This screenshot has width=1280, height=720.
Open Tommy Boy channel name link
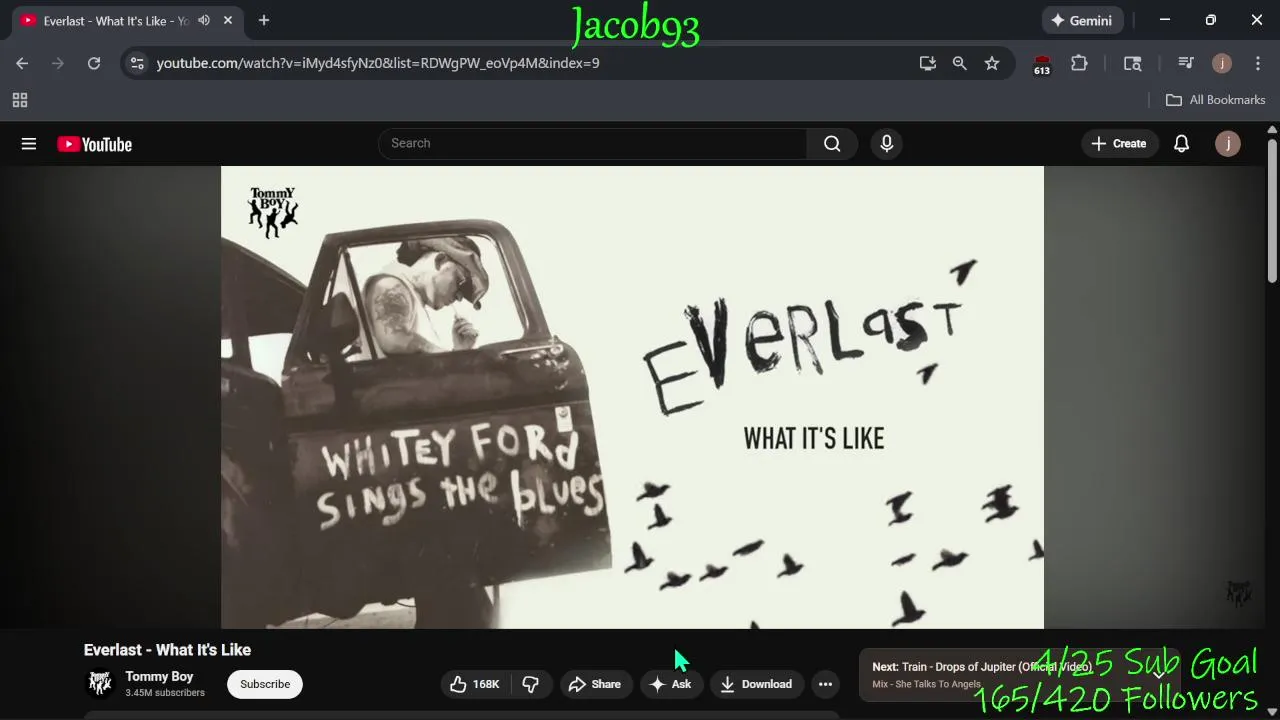click(x=159, y=677)
